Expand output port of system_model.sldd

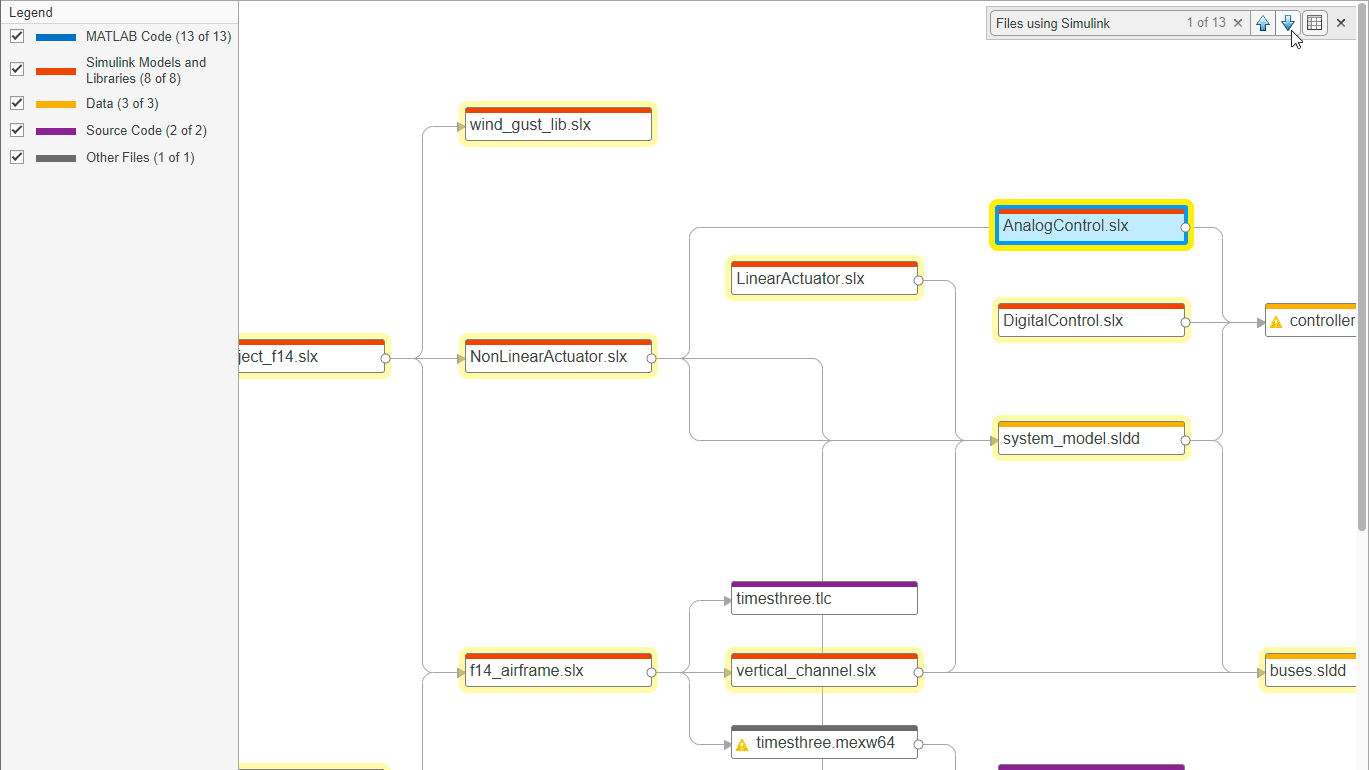[1185, 441]
